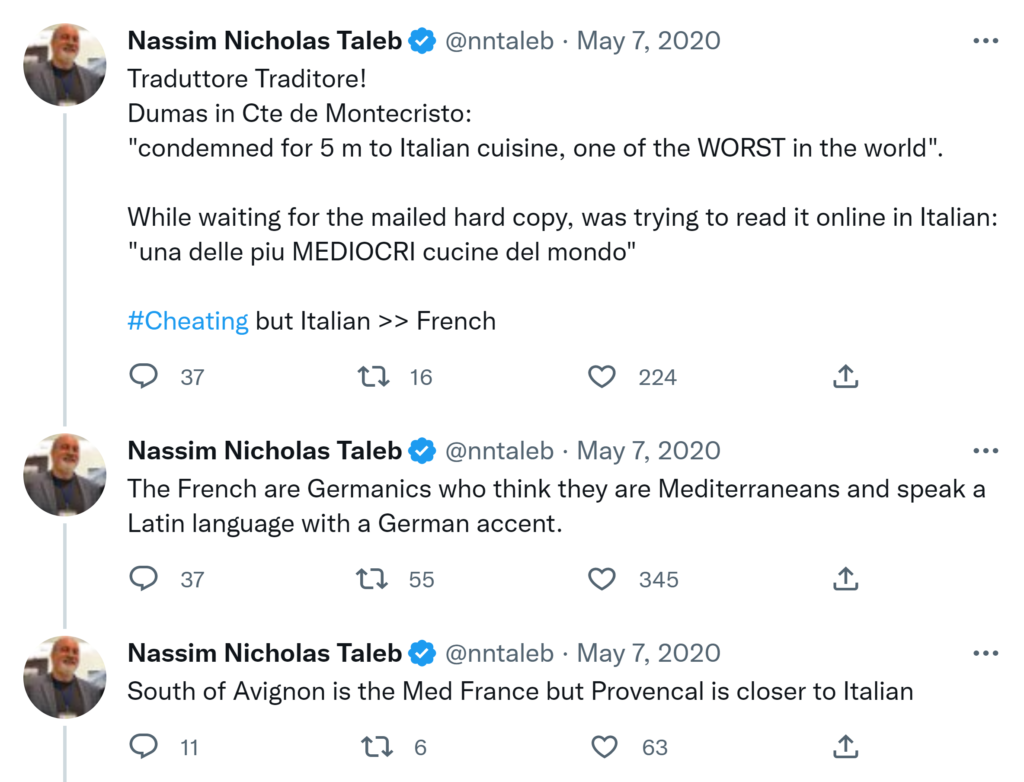1024x782 pixels.
Task: Open more options on the Germanics tweet
Action: (x=985, y=451)
